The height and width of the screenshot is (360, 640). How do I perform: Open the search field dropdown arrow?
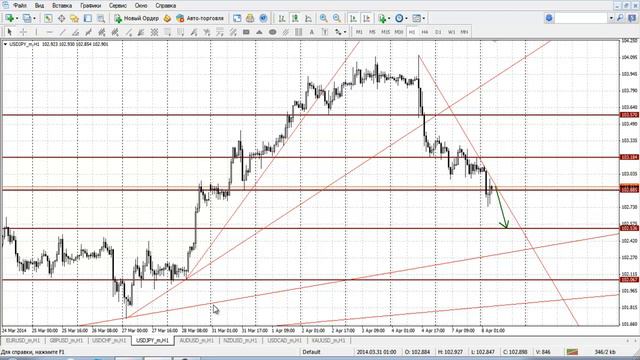611,18
